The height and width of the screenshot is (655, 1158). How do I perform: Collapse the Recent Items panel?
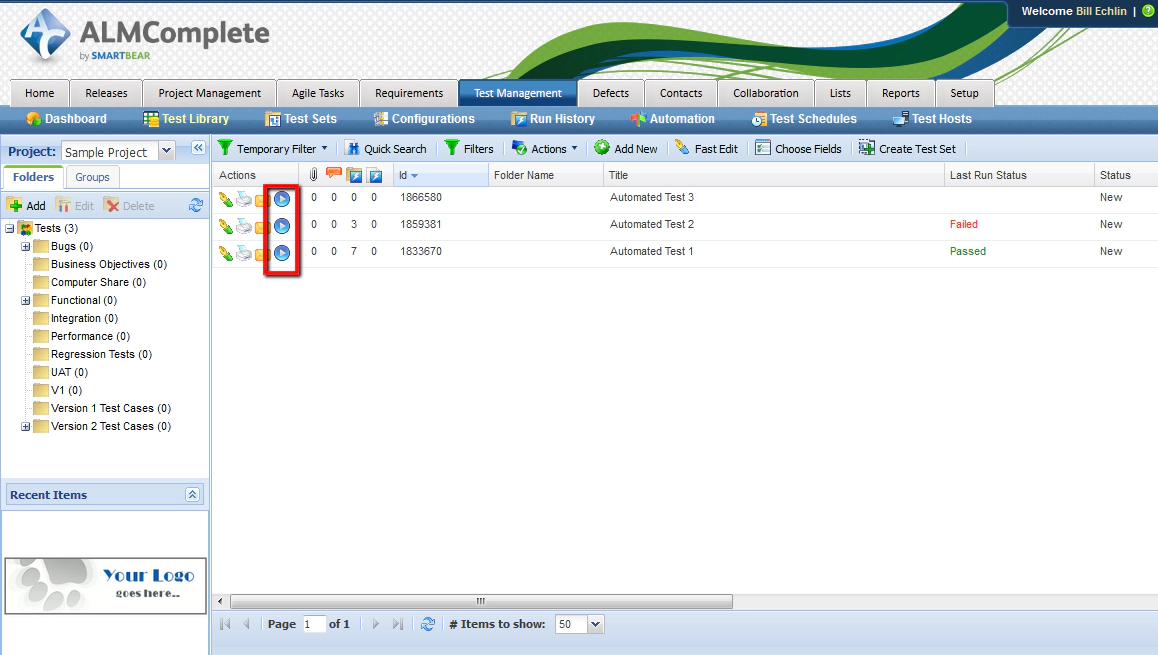[x=193, y=494]
